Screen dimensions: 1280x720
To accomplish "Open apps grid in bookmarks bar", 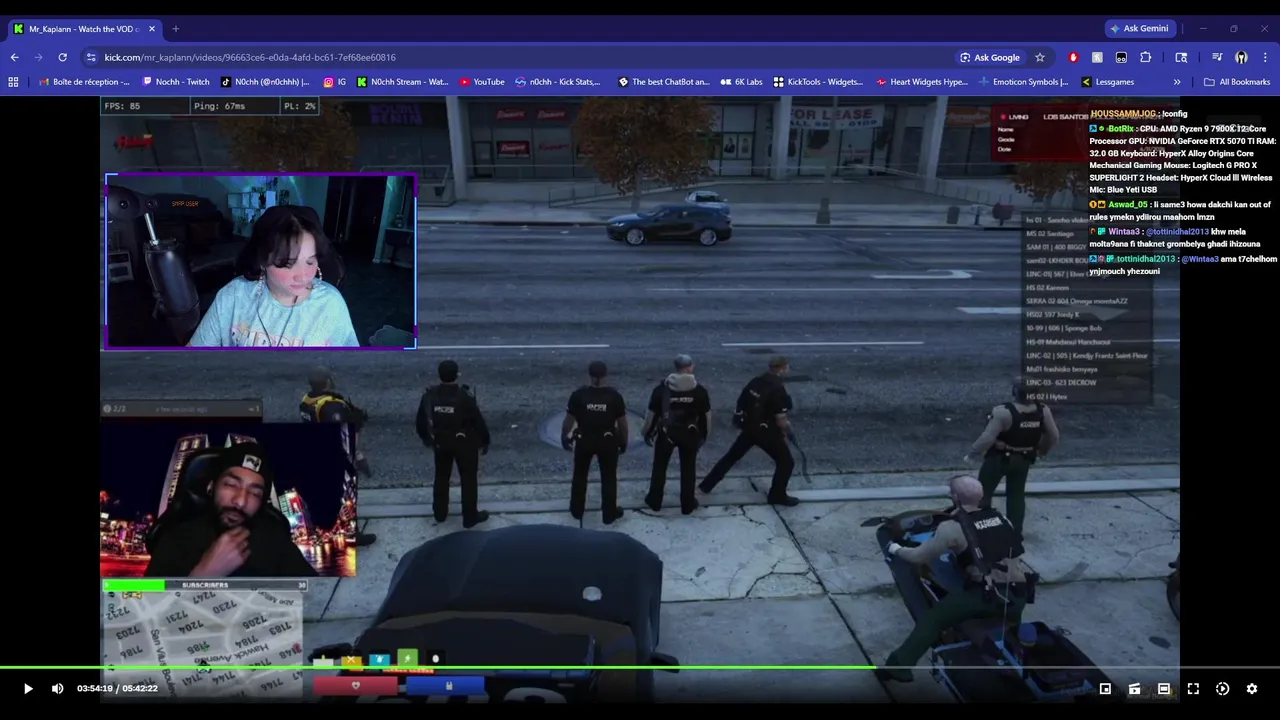I will tap(13, 82).
